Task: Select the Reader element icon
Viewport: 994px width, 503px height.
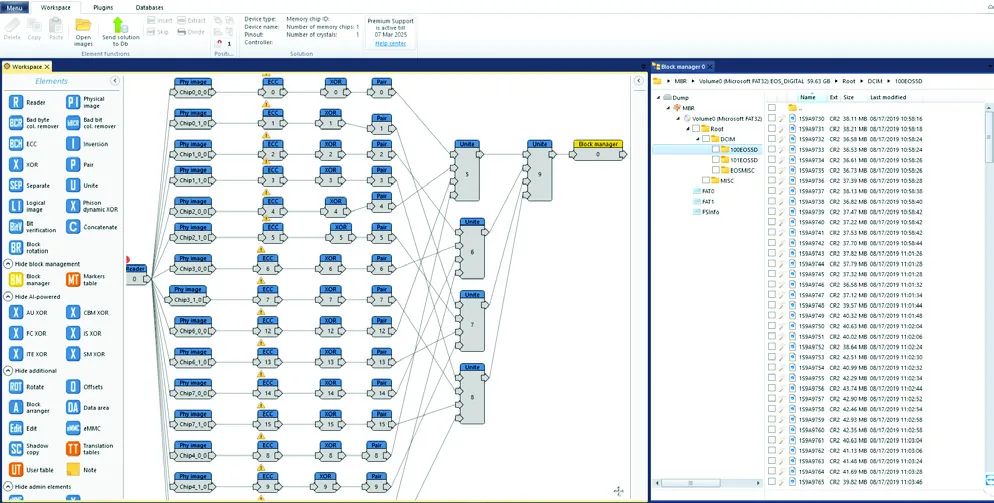Action: [16, 102]
